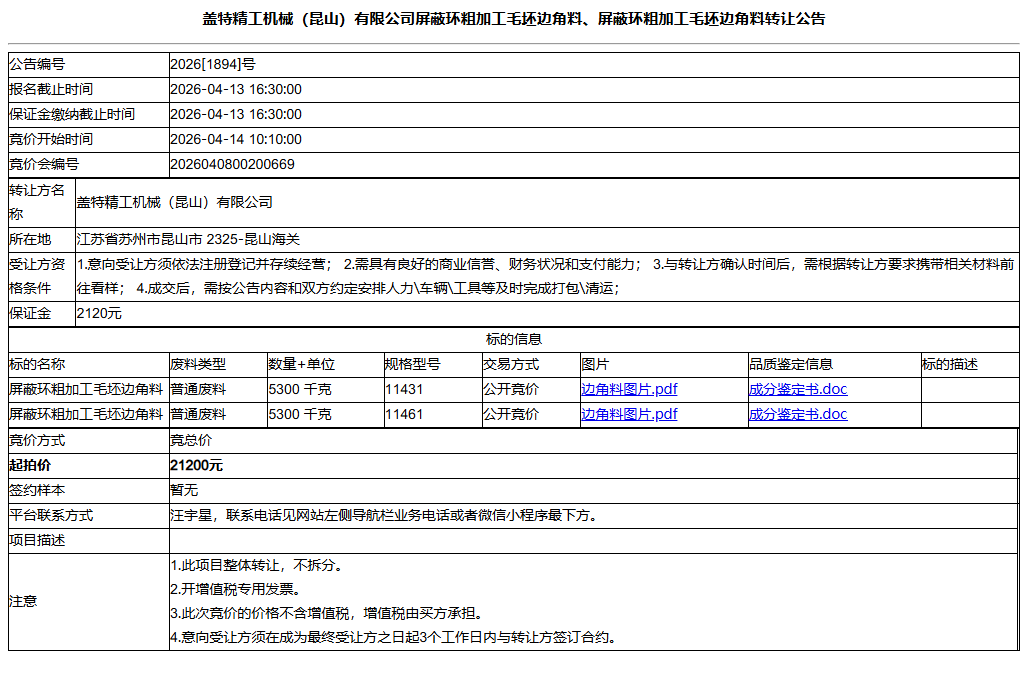The width and height of the screenshot is (1028, 693).
Task: Open the second 成分鉴定书.doc link
Action: 790,413
